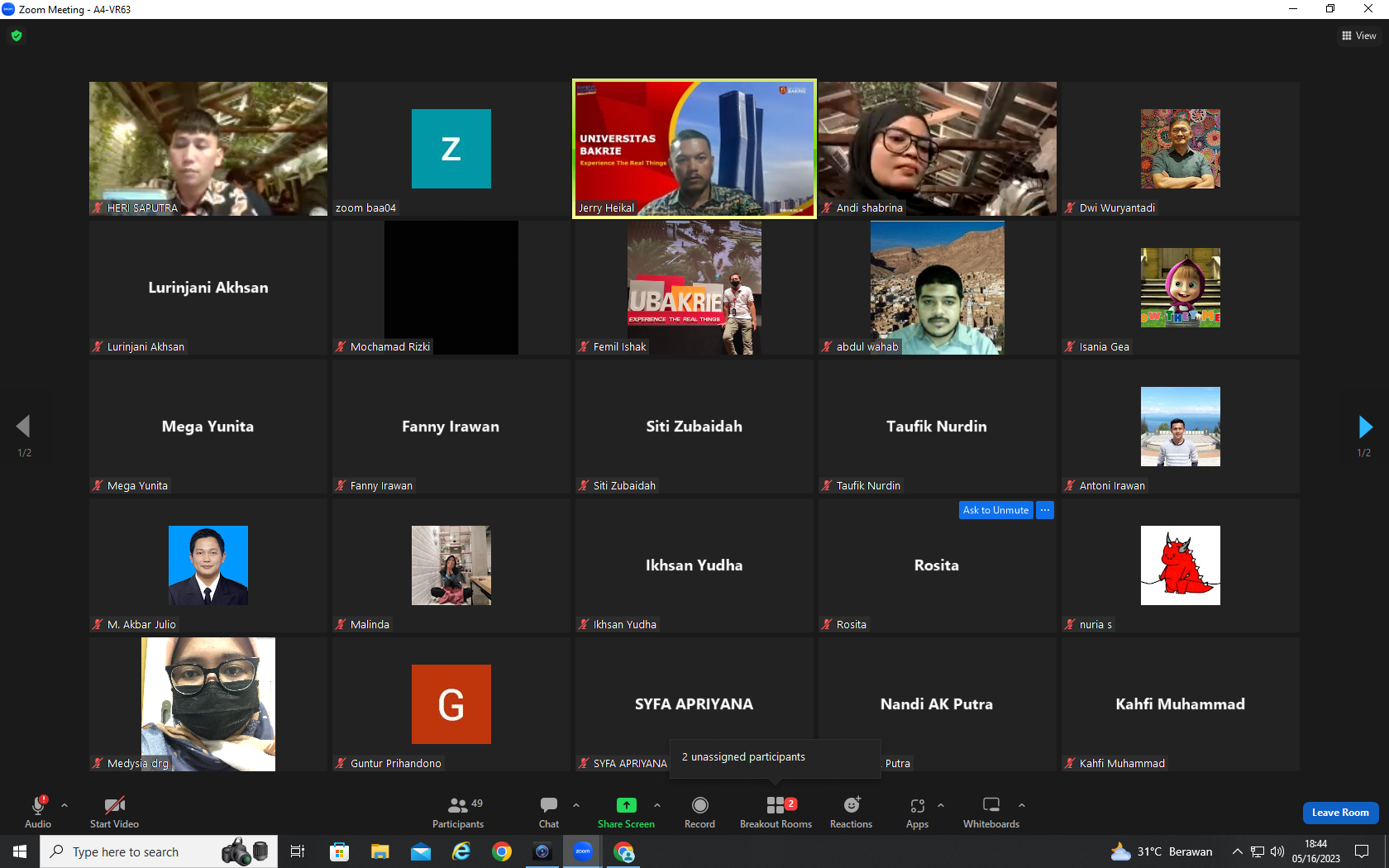
Task: Expand the Share Screen options arrow
Action: click(657, 804)
